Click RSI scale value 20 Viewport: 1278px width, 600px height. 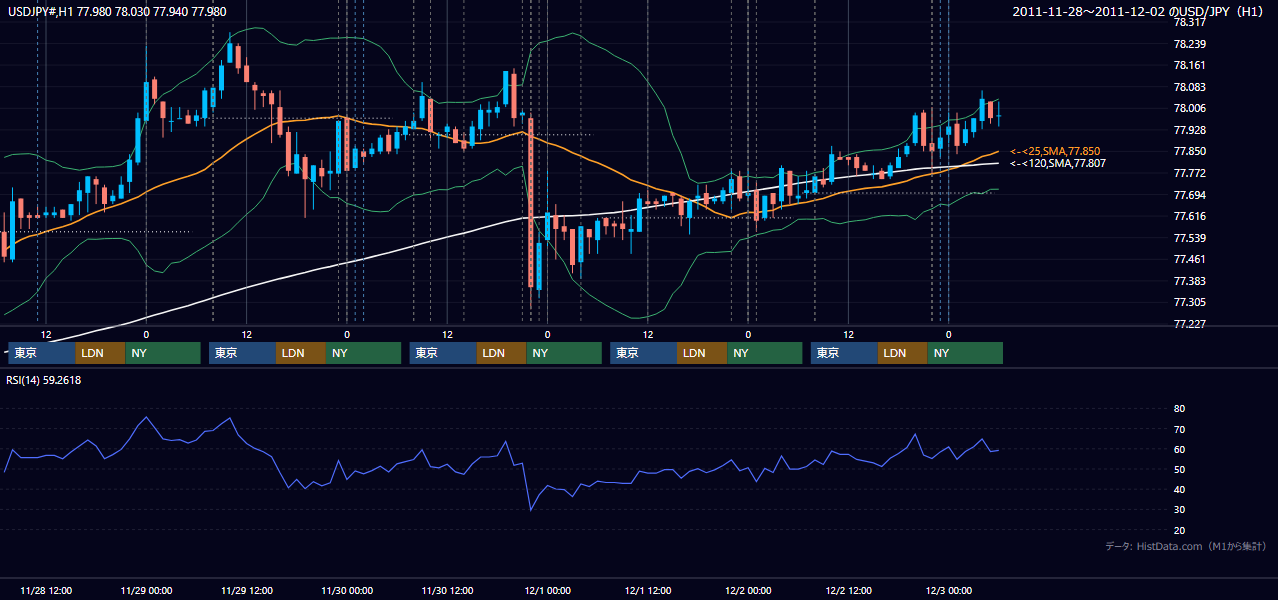1179,530
